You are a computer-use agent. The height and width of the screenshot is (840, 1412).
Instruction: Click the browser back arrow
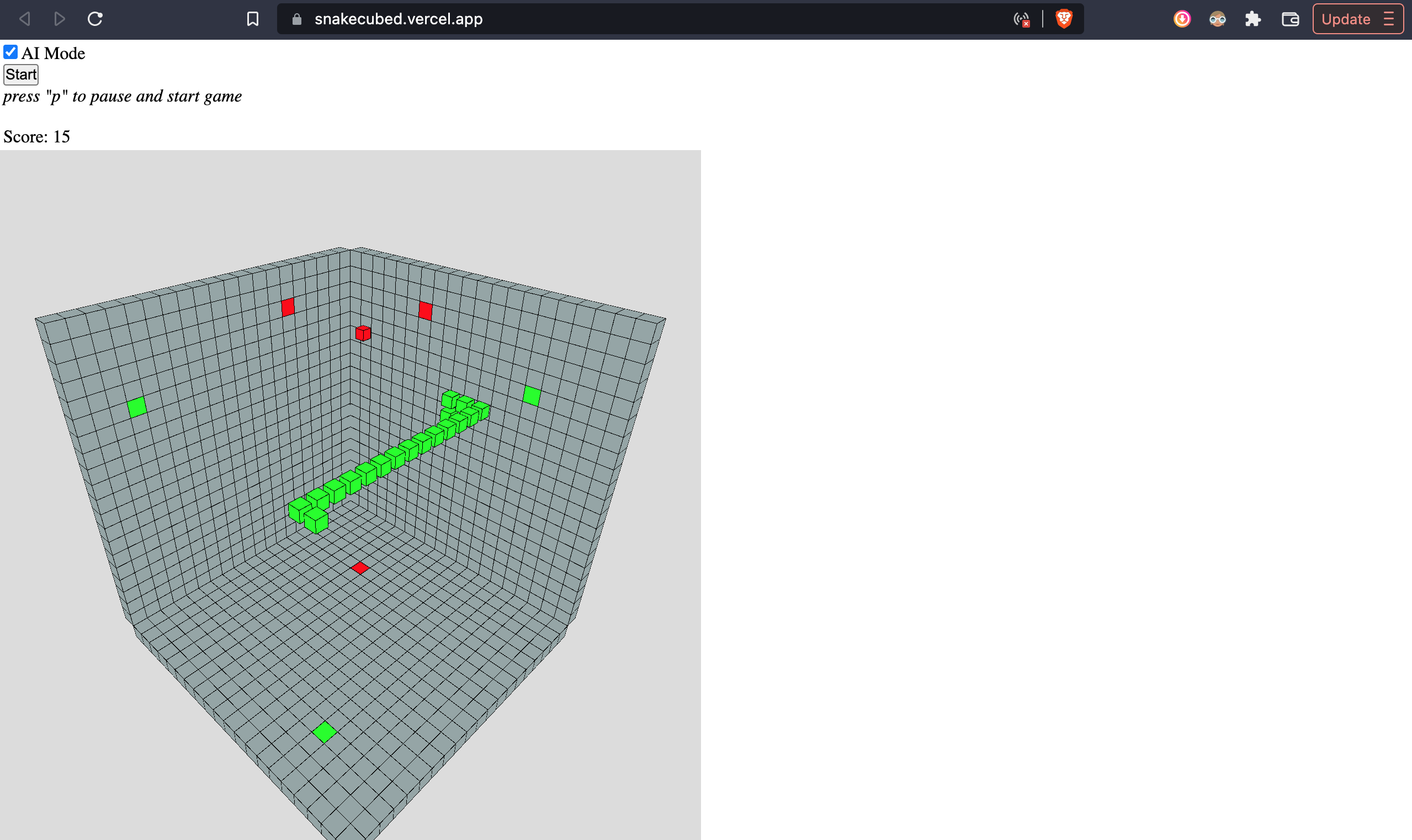pos(24,19)
